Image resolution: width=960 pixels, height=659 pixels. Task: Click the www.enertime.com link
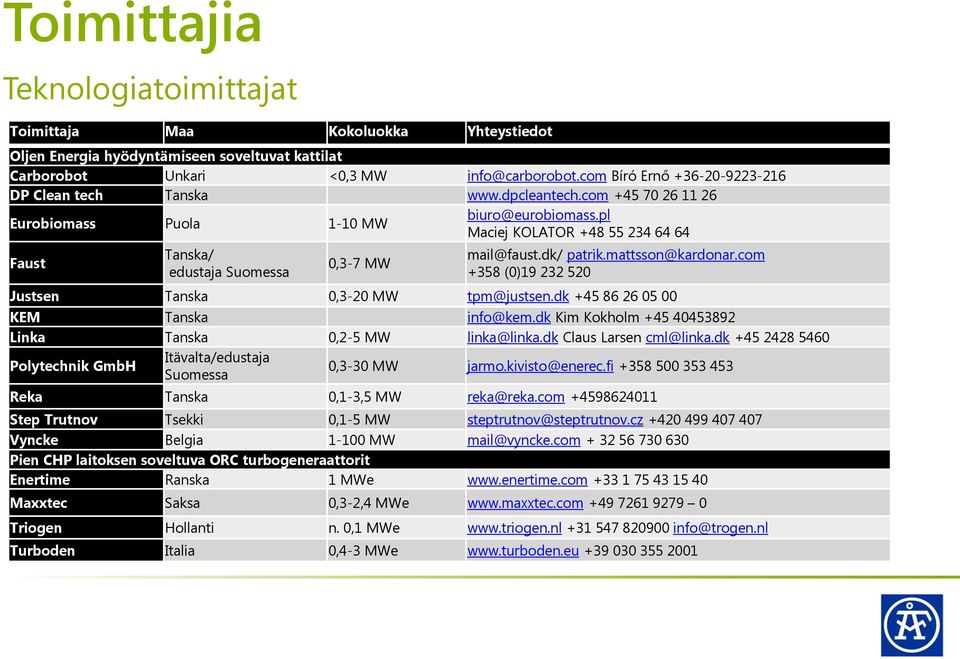point(527,480)
